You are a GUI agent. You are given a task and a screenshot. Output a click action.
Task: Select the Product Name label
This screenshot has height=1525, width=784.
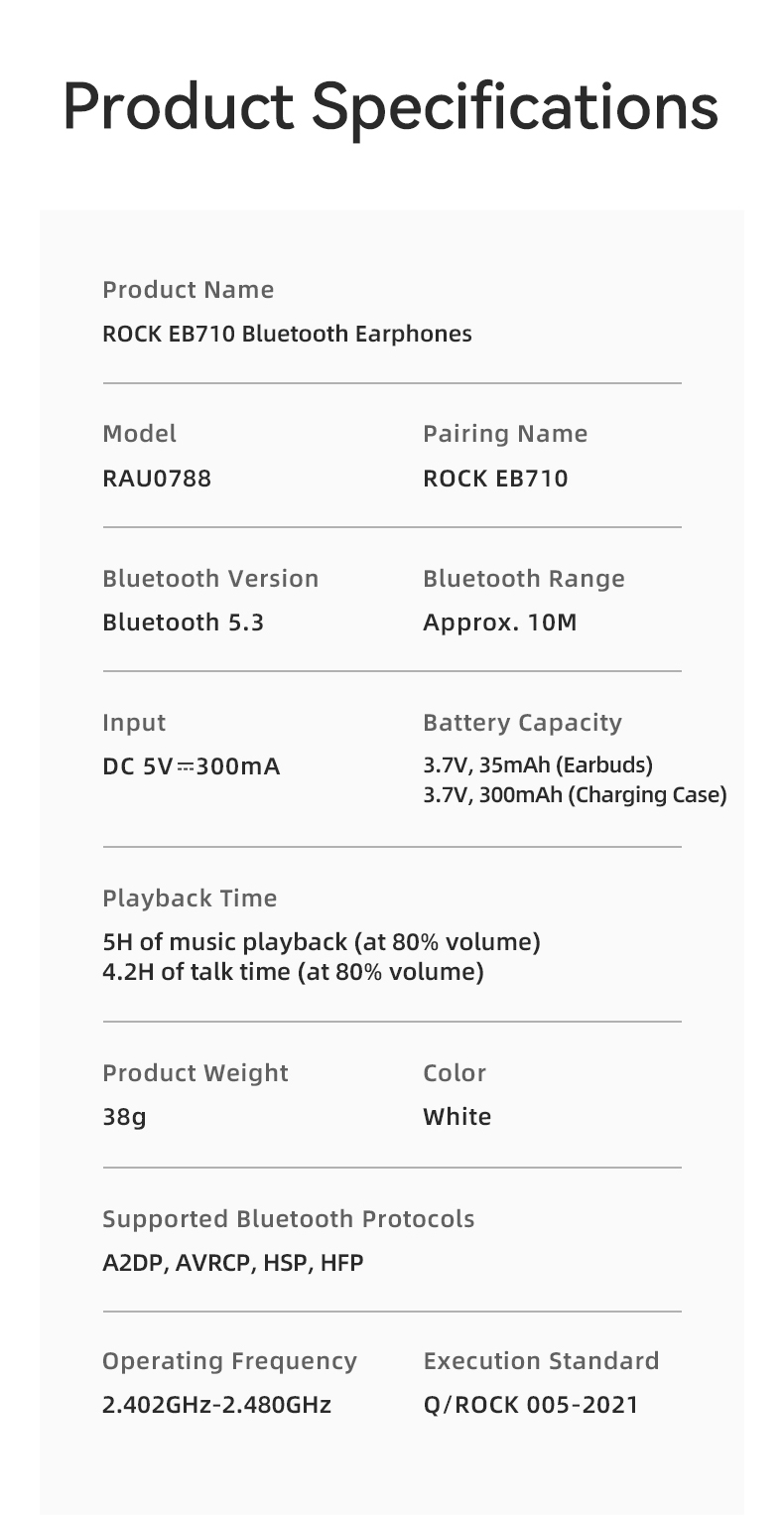pyautogui.click(x=189, y=290)
